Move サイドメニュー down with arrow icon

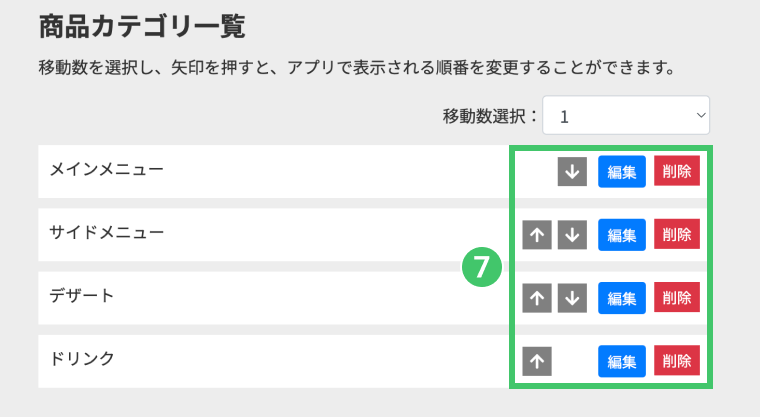[x=571, y=235]
